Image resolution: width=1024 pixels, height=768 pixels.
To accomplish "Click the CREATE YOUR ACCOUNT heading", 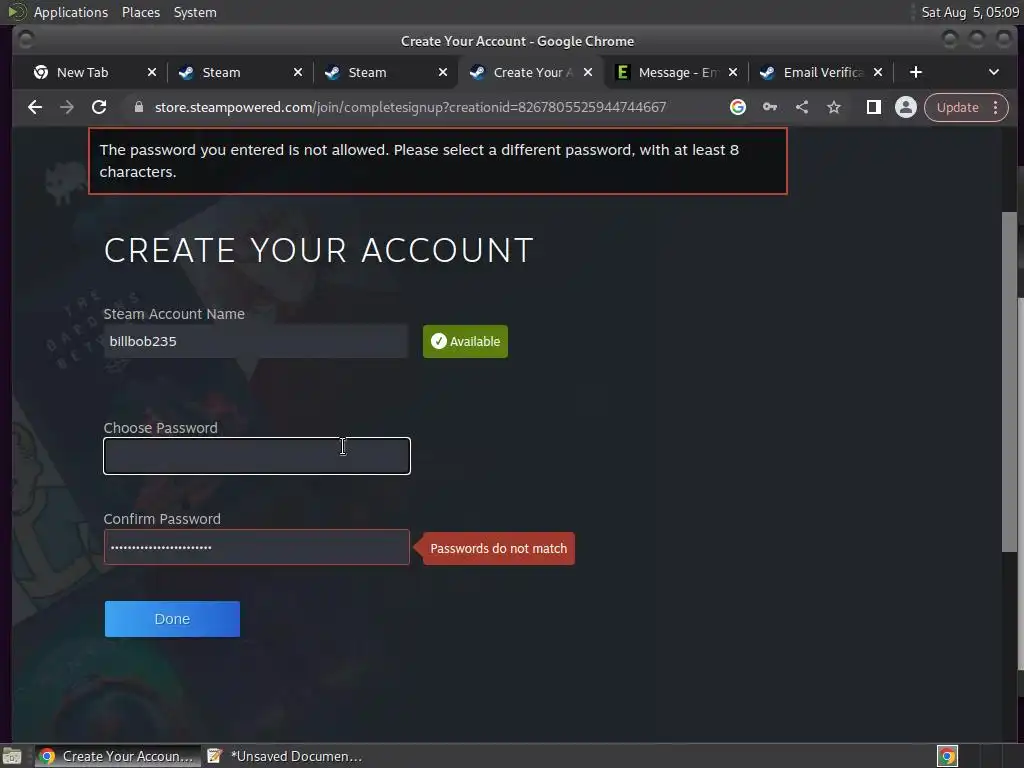I will [x=319, y=250].
